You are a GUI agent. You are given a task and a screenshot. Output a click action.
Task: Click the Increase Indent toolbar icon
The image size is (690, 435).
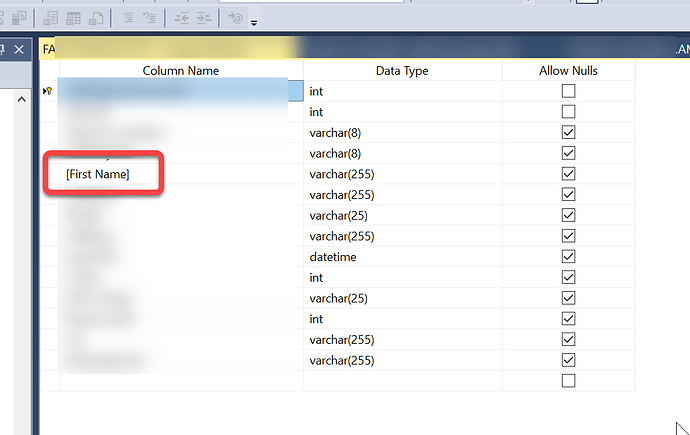tap(203, 18)
